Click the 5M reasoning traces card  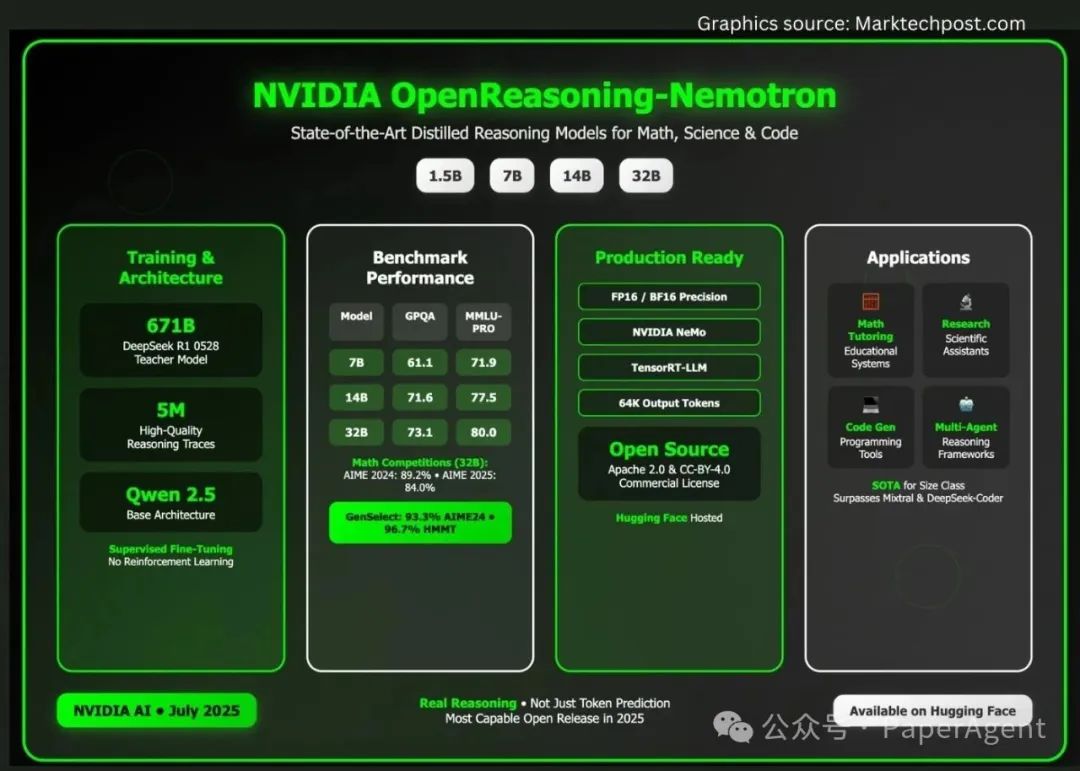[171, 424]
